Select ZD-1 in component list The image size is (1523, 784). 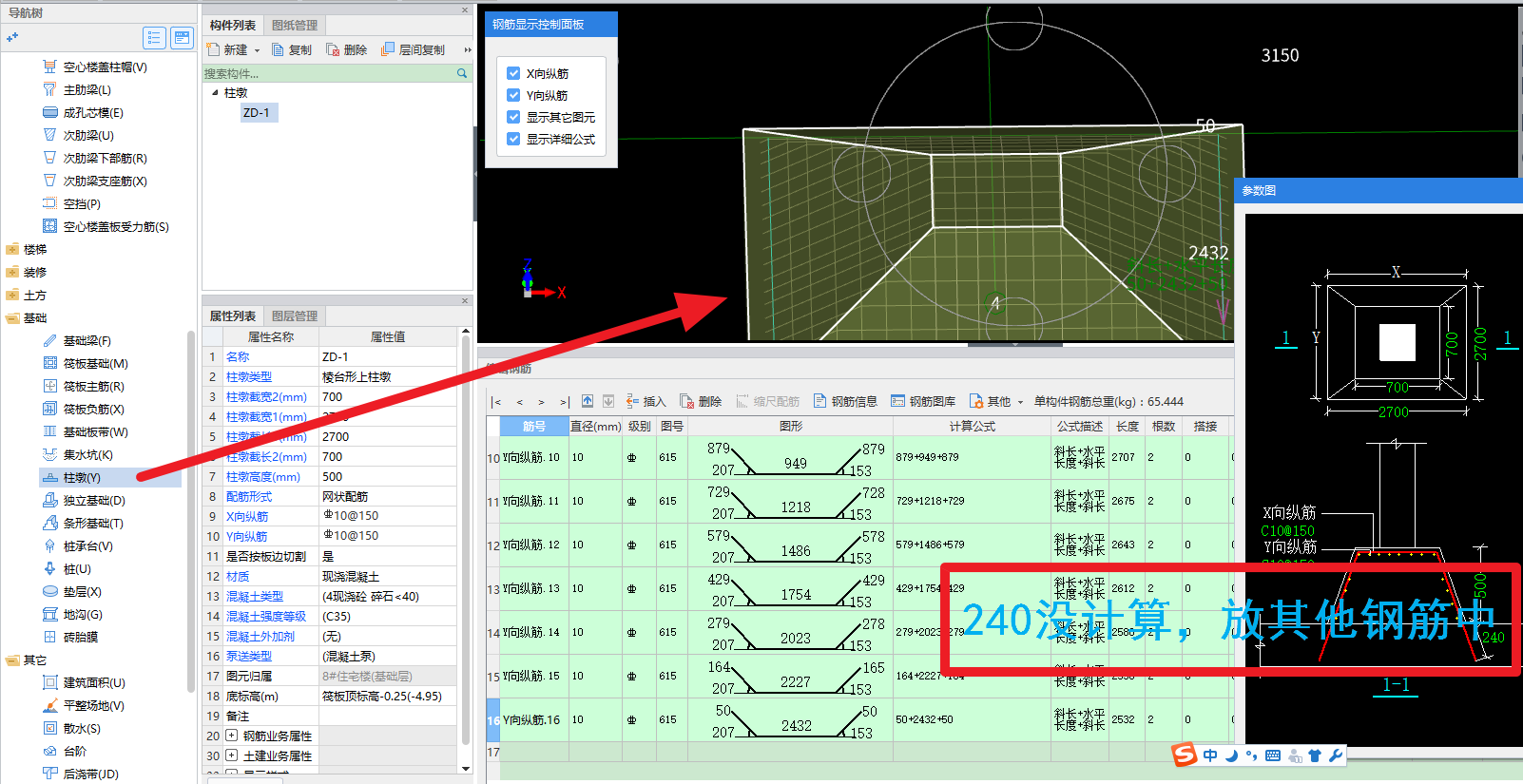[x=257, y=113]
